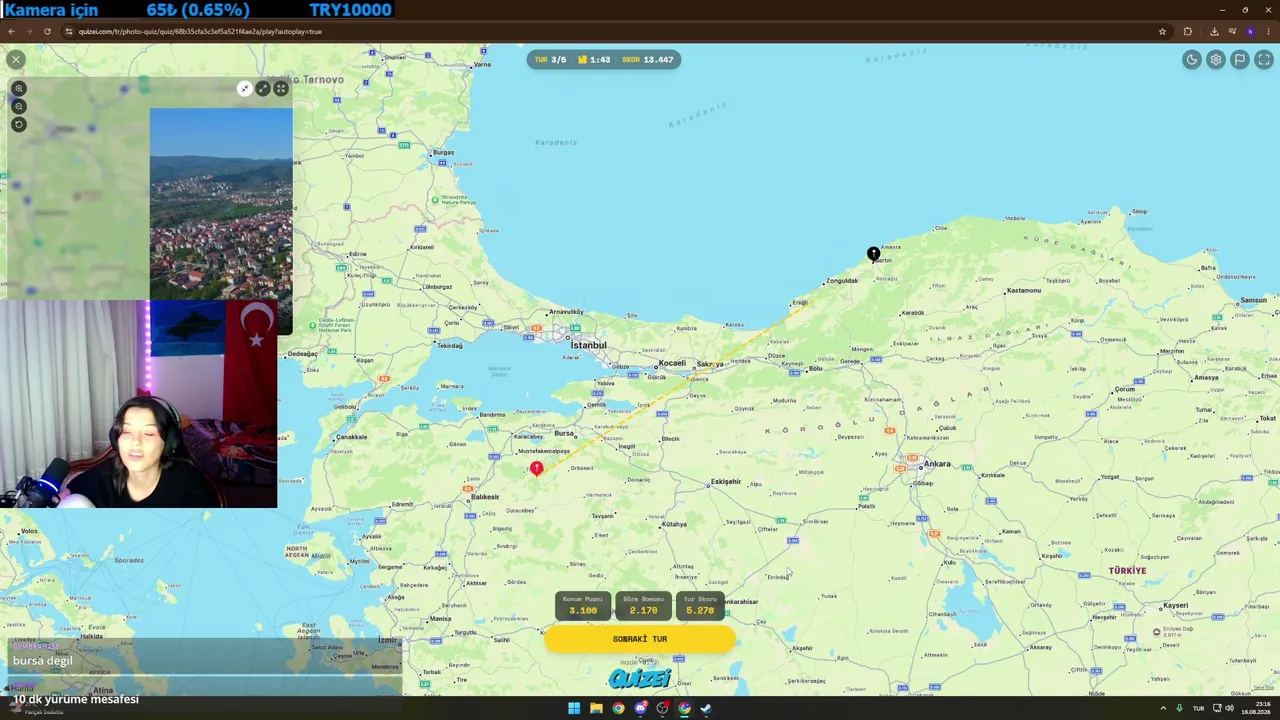The image size is (1280, 720).
Task: Click the Eskişehir label on the map
Action: tap(726, 482)
